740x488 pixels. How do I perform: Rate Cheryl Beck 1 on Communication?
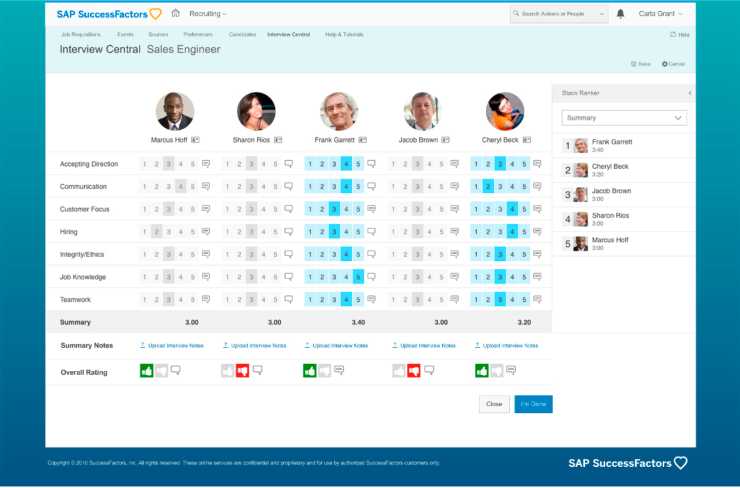pos(476,186)
